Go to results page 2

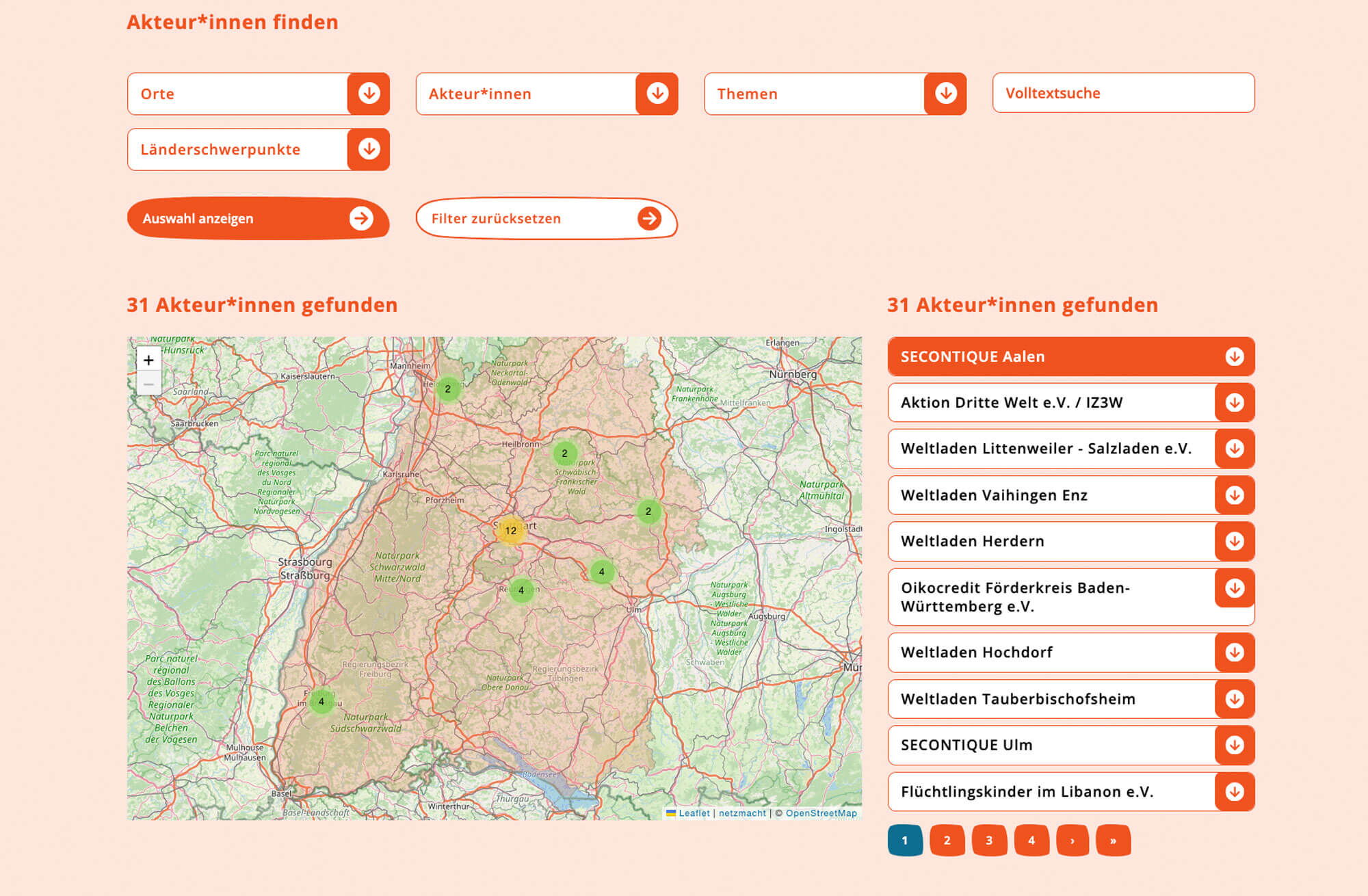click(947, 840)
